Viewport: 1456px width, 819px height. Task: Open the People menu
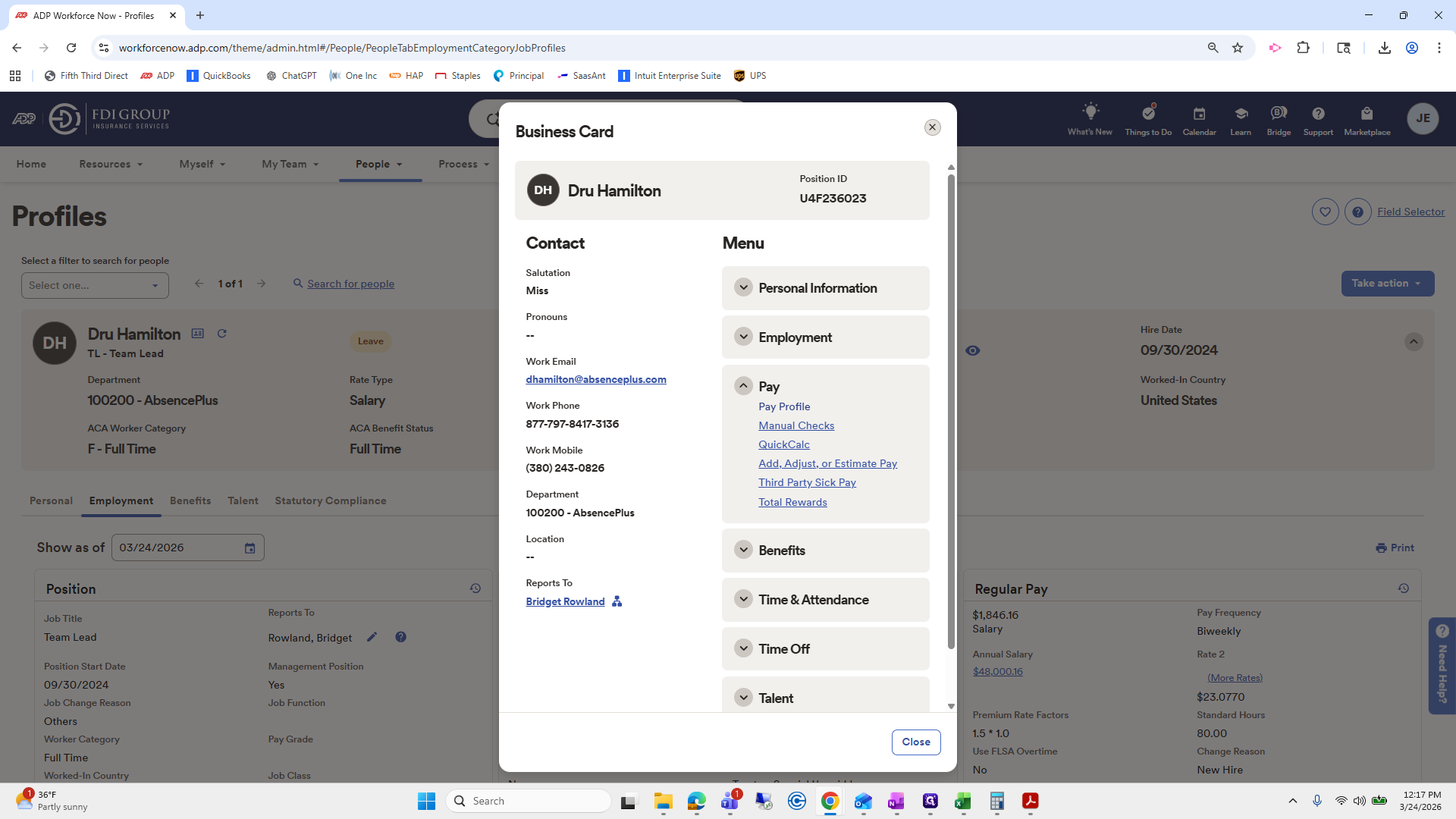click(x=379, y=164)
